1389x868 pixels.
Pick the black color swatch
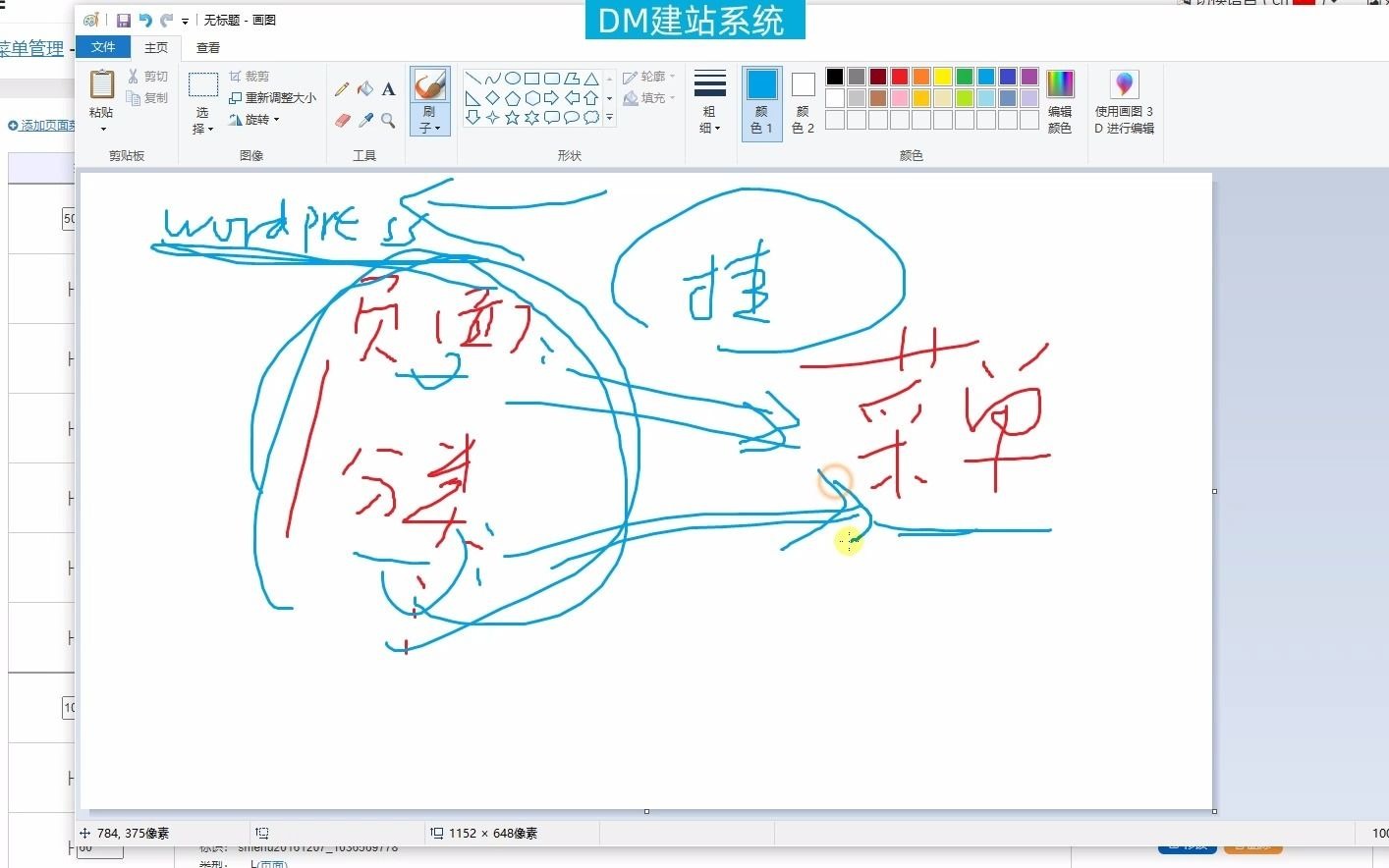pyautogui.click(x=835, y=77)
